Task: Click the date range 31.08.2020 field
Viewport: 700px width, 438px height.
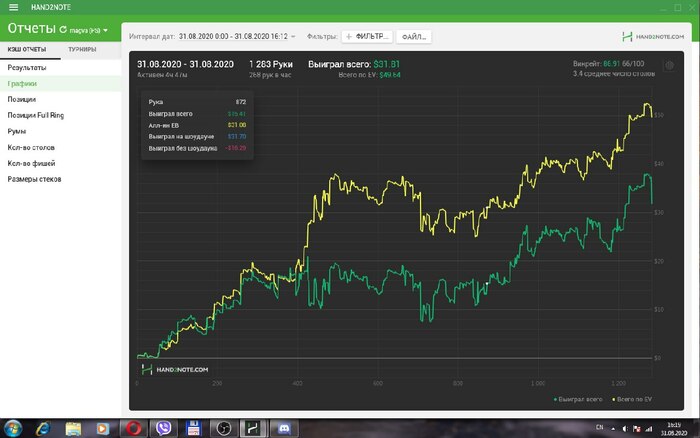Action: tap(233, 37)
